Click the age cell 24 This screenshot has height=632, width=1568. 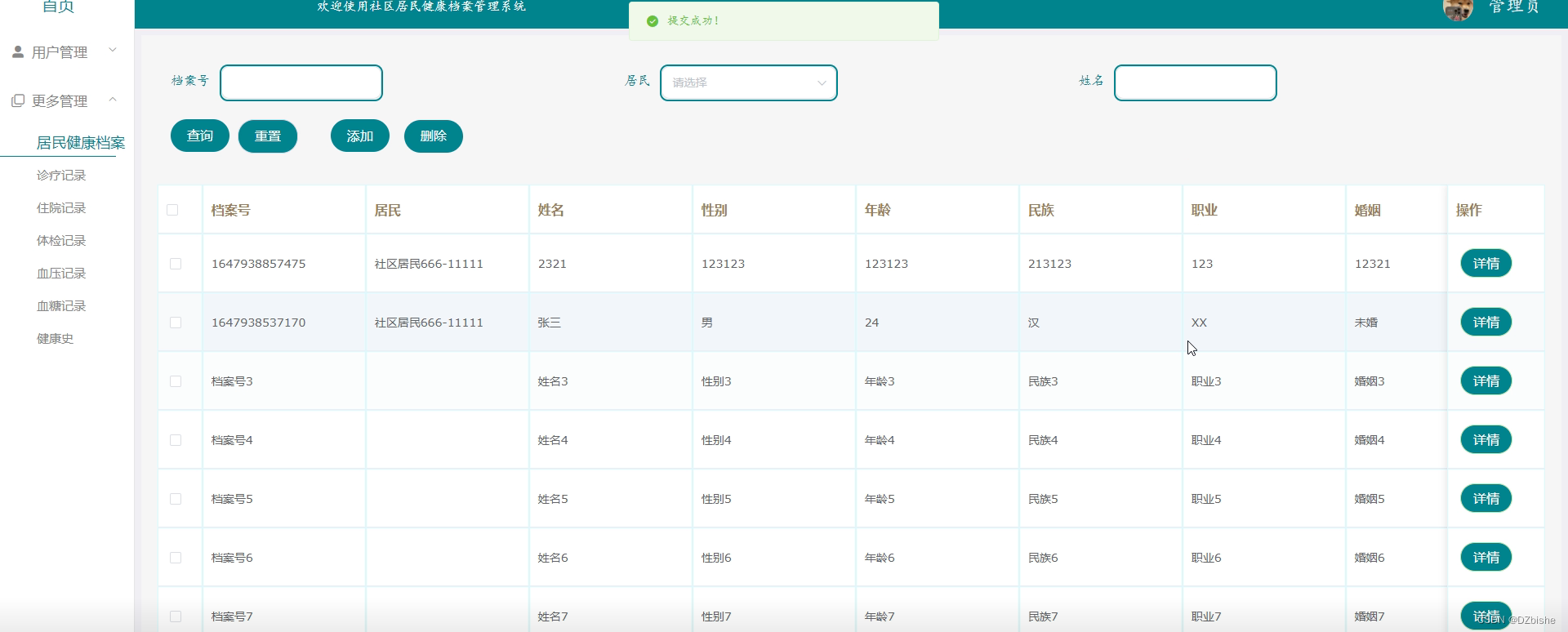872,323
